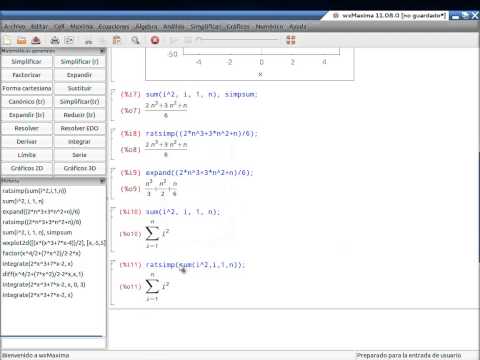Screen dimensions: 480x360
Task: Open the Archivo menu
Action: pyautogui.click(x=14, y=27)
